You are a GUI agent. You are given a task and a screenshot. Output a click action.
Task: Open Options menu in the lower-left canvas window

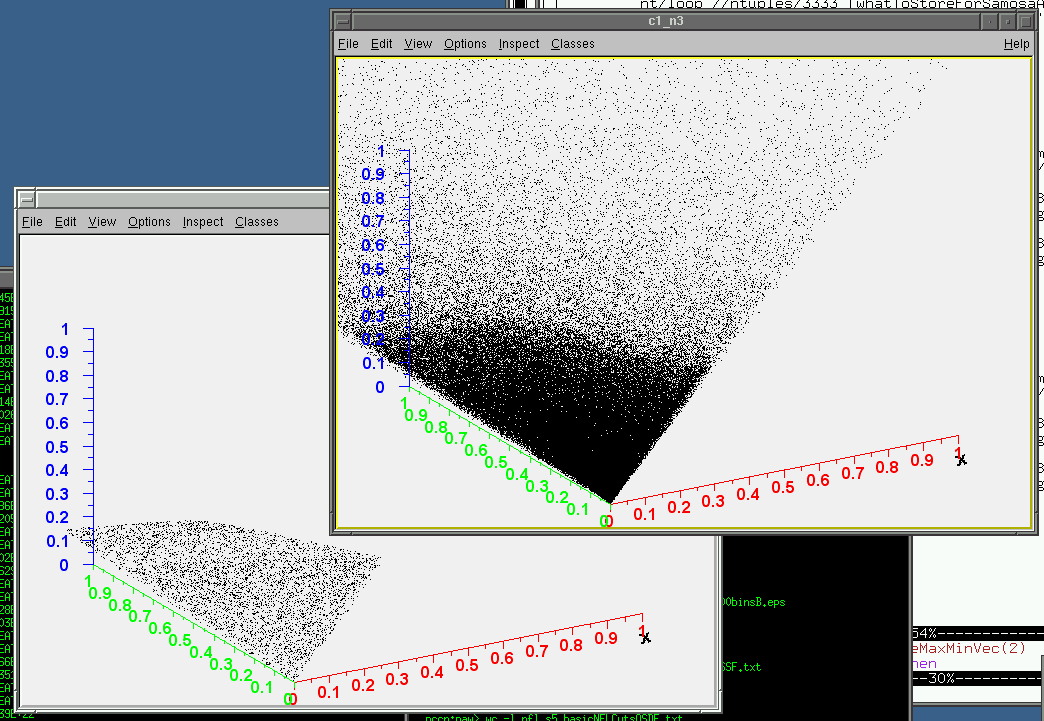(149, 222)
